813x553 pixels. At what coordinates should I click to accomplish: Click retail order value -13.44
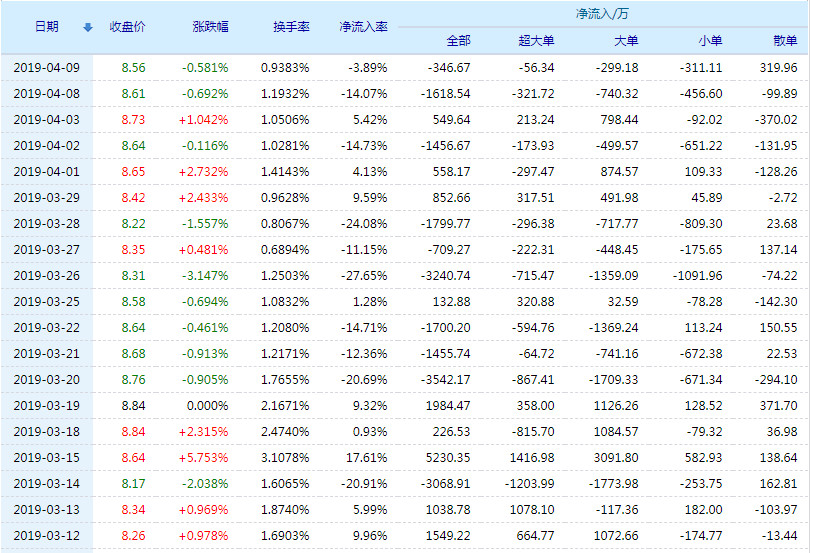coord(779,536)
